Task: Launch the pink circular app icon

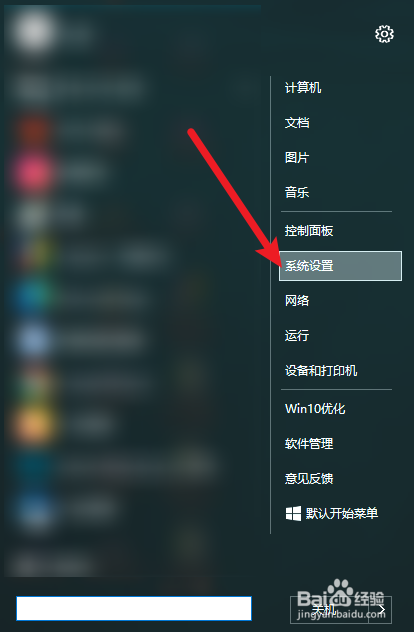Action: [x=33, y=173]
